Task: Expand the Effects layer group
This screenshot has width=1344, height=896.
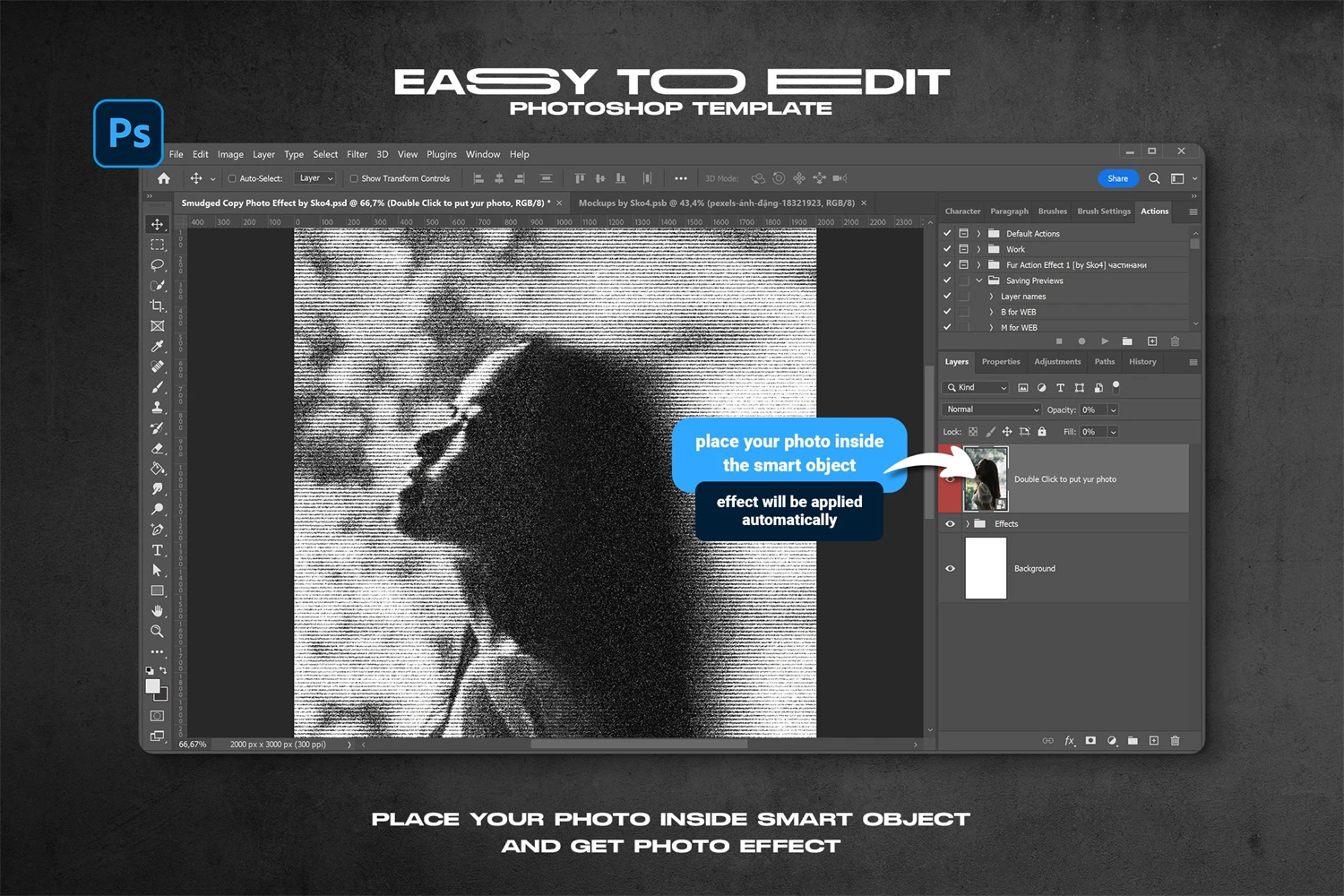Action: tap(968, 524)
